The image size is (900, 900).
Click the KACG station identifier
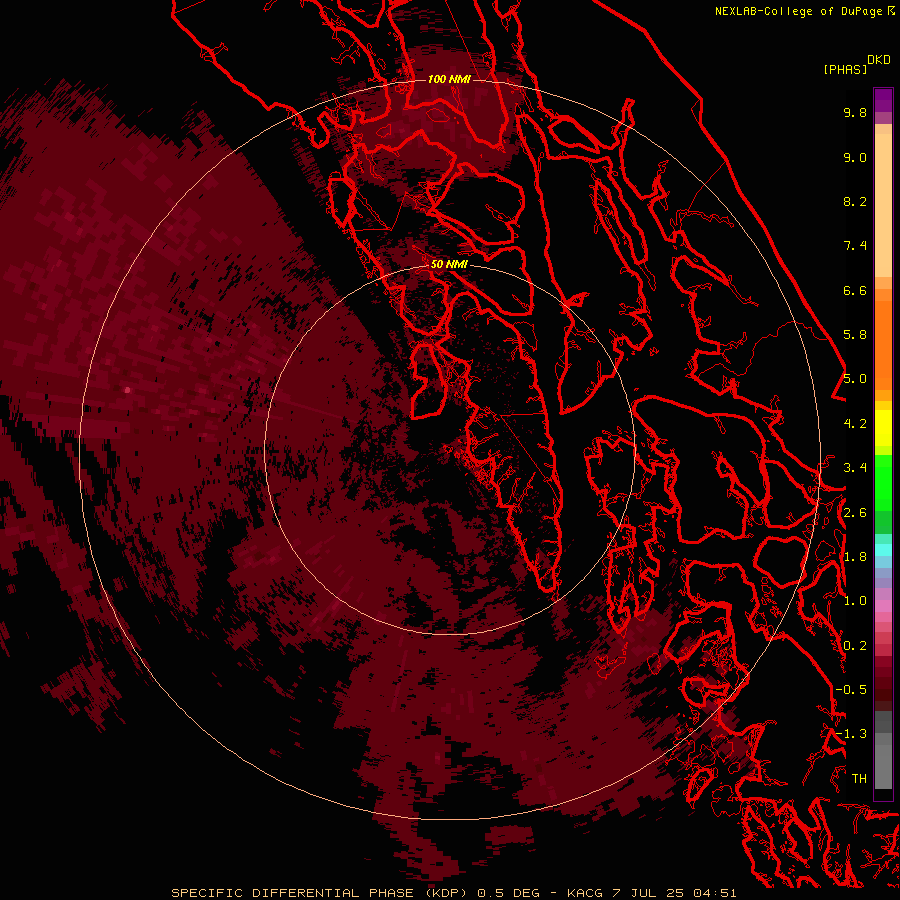coord(585,893)
